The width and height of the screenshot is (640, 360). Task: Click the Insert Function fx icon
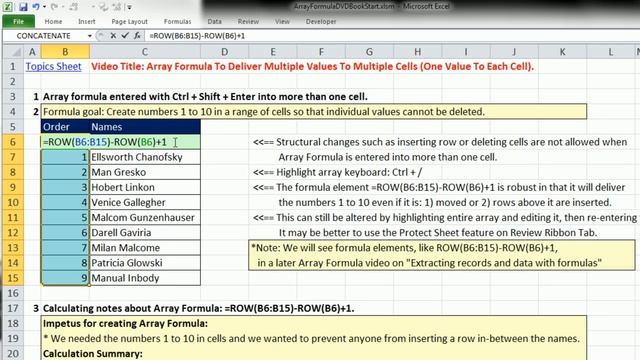[137, 36]
